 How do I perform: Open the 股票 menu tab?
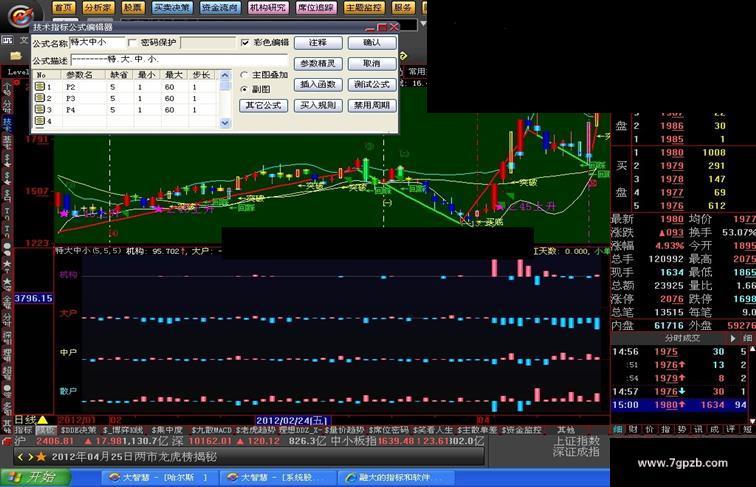(132, 8)
